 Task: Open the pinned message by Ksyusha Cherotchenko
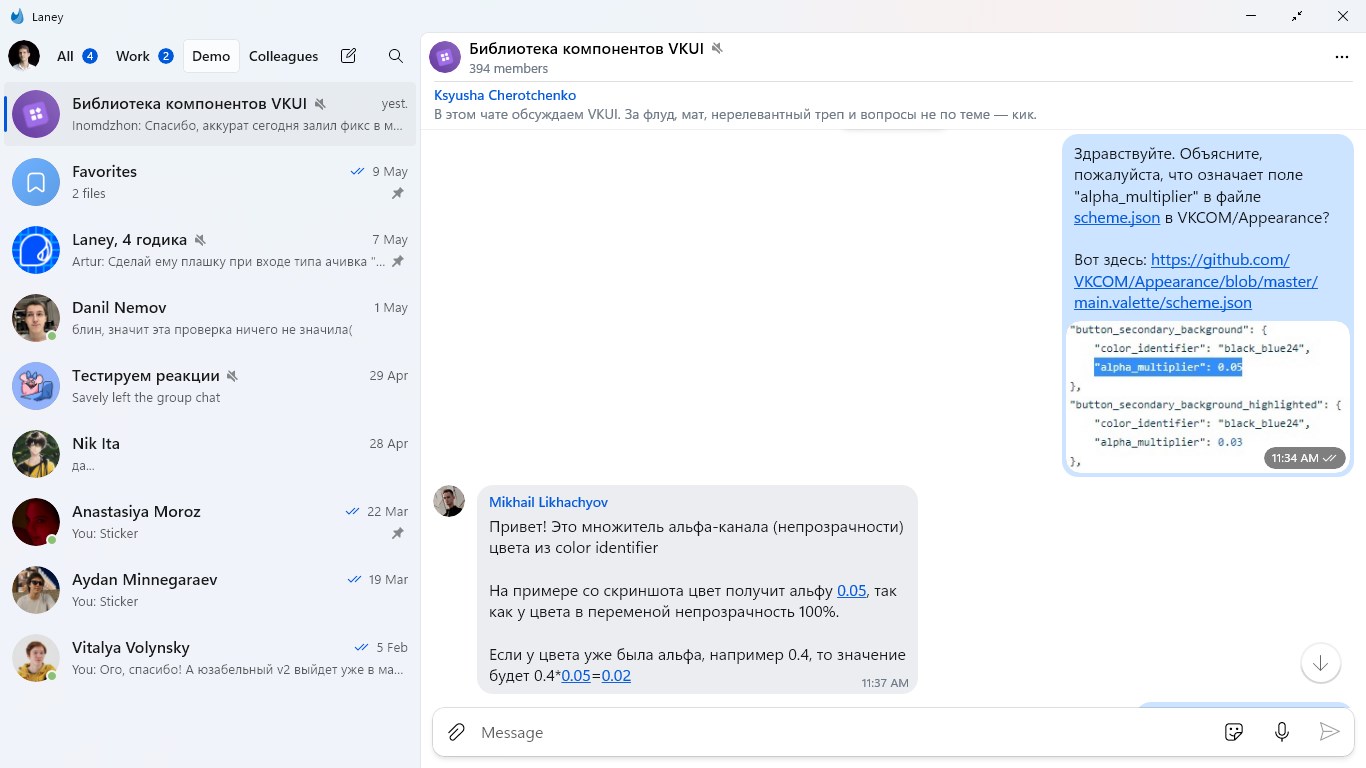pos(893,105)
